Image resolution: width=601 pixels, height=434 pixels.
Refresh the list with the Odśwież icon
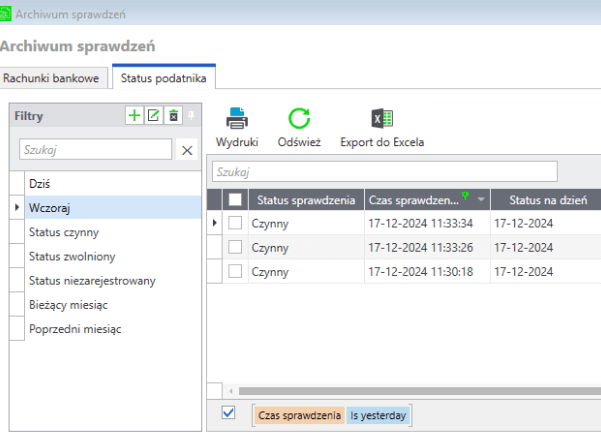tap(299, 119)
